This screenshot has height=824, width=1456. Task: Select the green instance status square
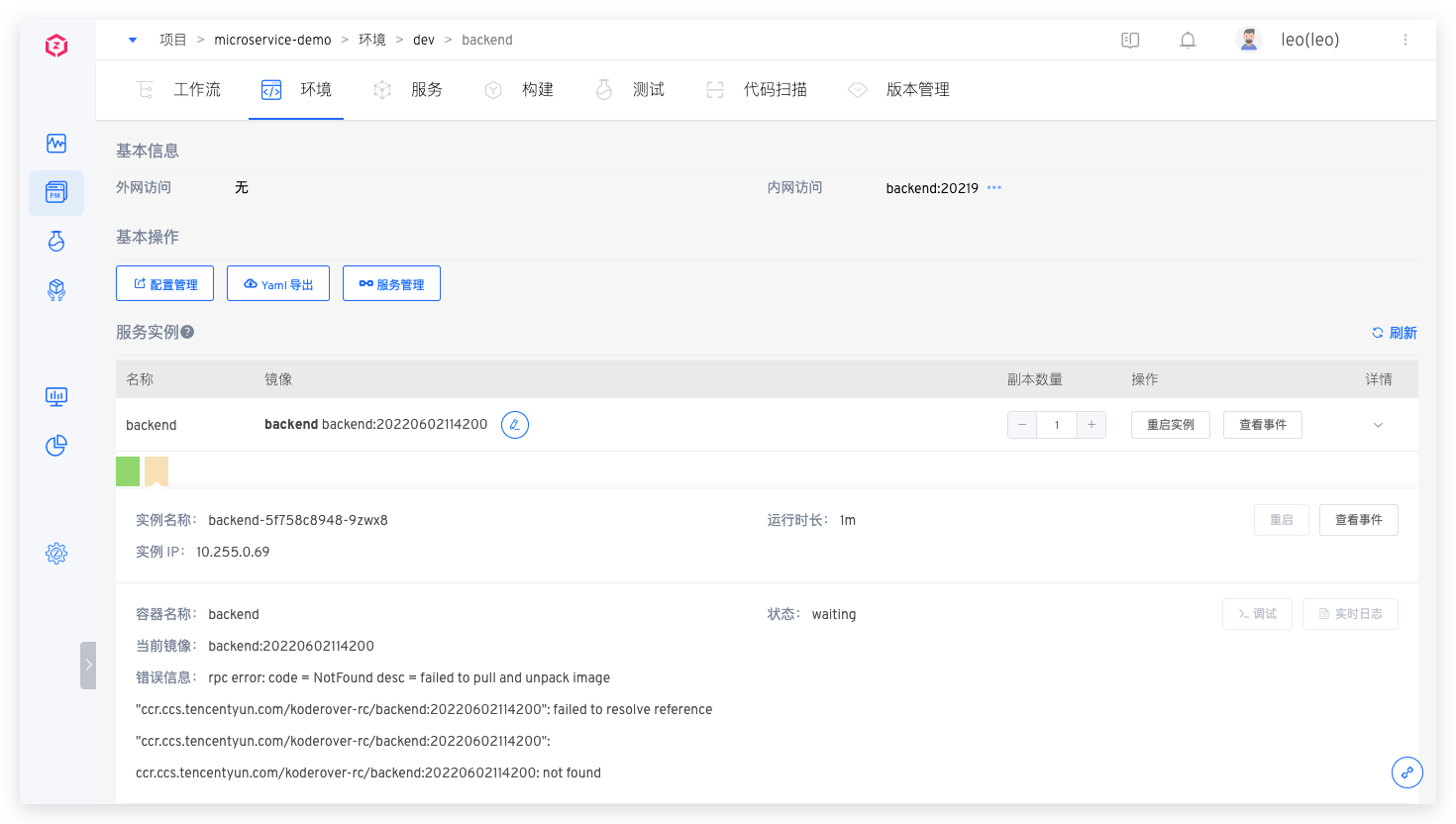click(128, 471)
